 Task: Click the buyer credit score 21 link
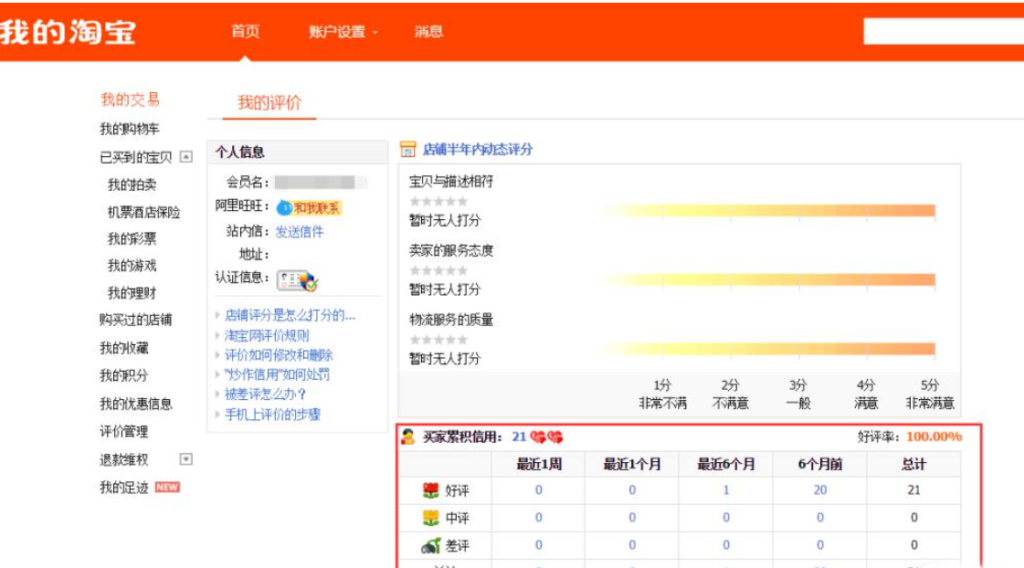click(519, 437)
